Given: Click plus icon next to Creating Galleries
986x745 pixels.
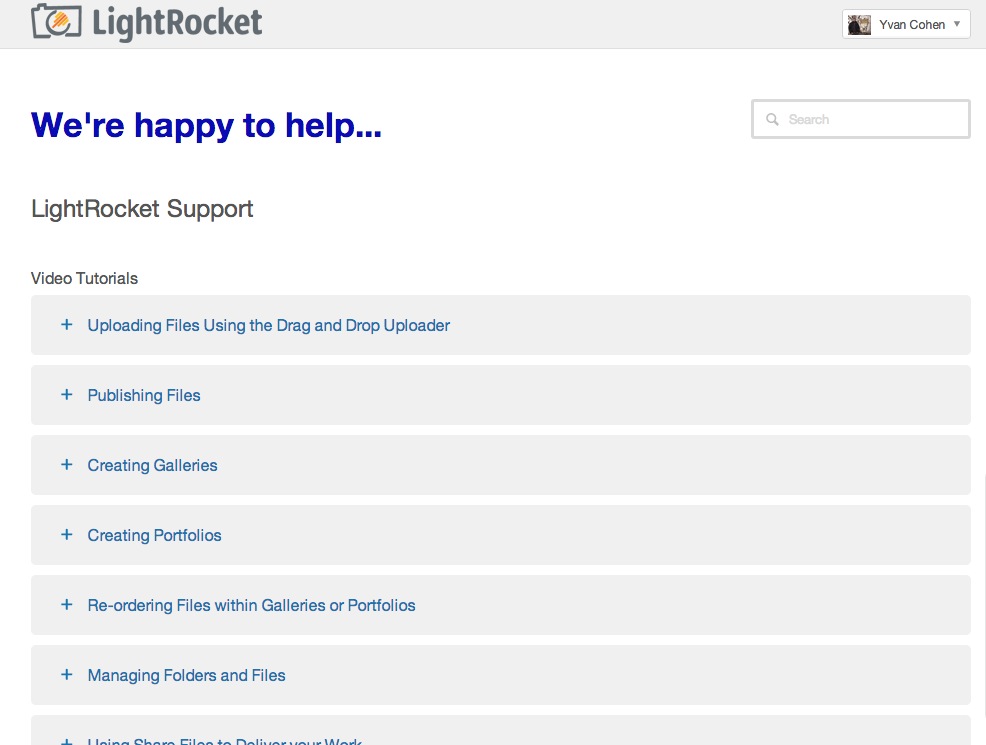Looking at the screenshot, I should (x=67, y=465).
